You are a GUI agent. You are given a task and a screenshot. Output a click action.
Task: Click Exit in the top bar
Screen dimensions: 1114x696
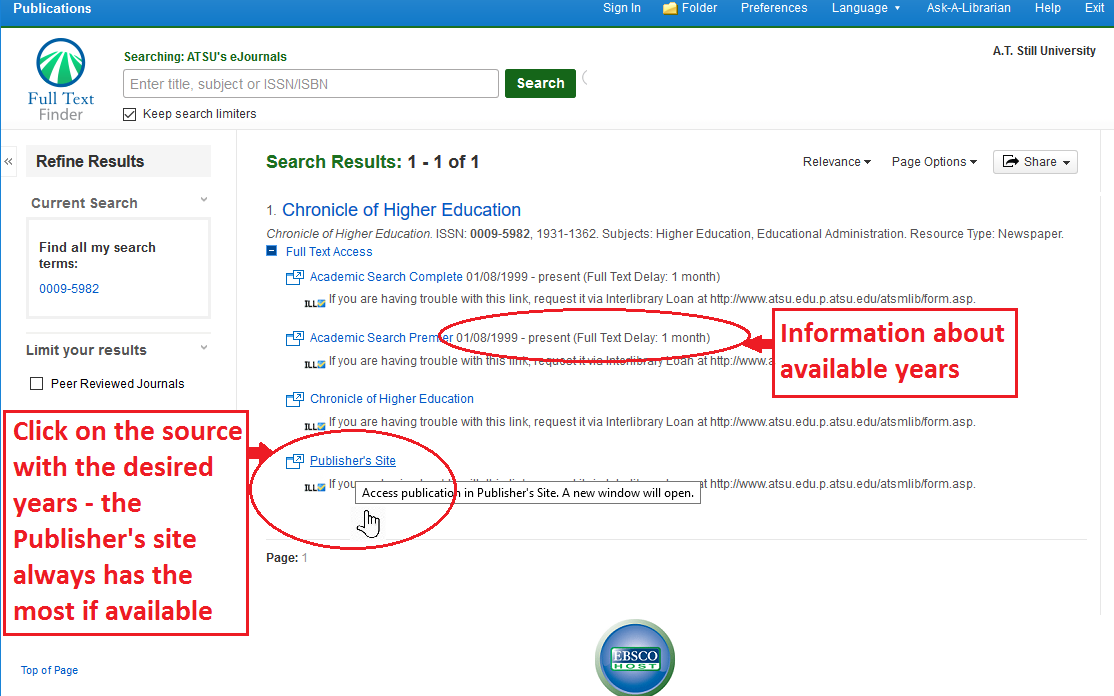point(1094,8)
